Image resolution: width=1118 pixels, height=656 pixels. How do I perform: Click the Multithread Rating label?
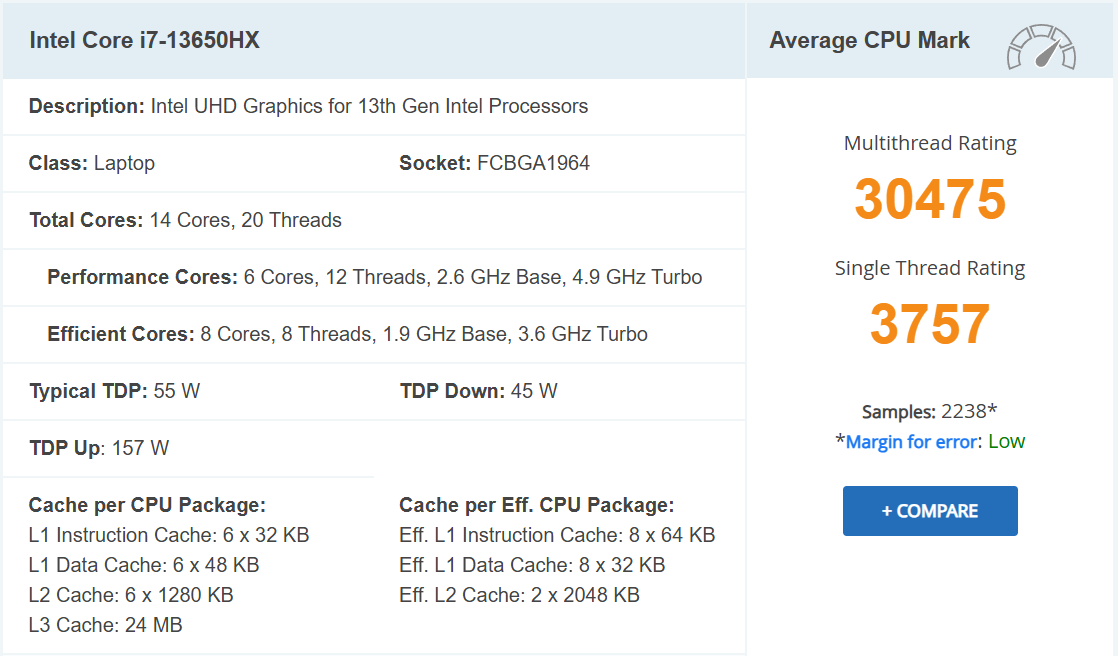point(930,143)
